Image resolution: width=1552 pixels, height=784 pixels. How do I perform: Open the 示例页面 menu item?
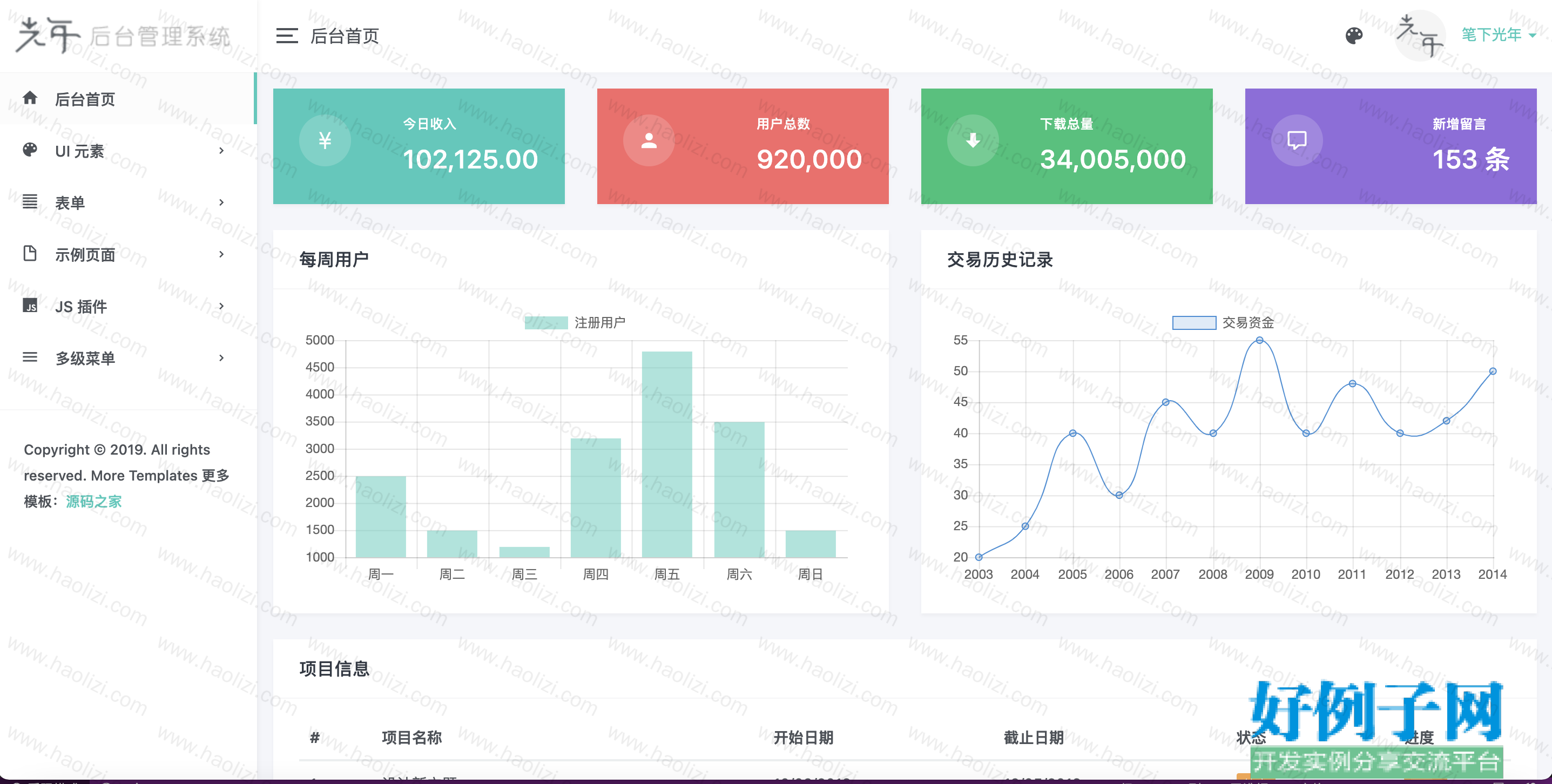128,254
